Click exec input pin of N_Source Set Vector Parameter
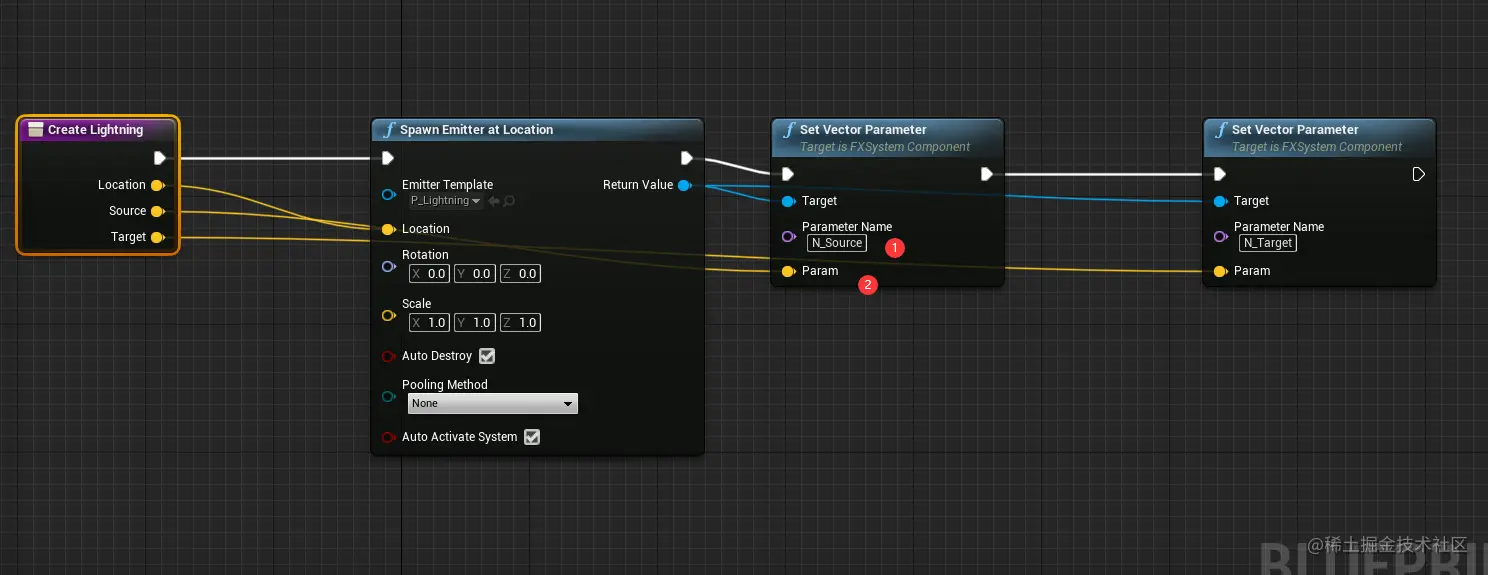Screen dimensions: 1488x575 788,174
